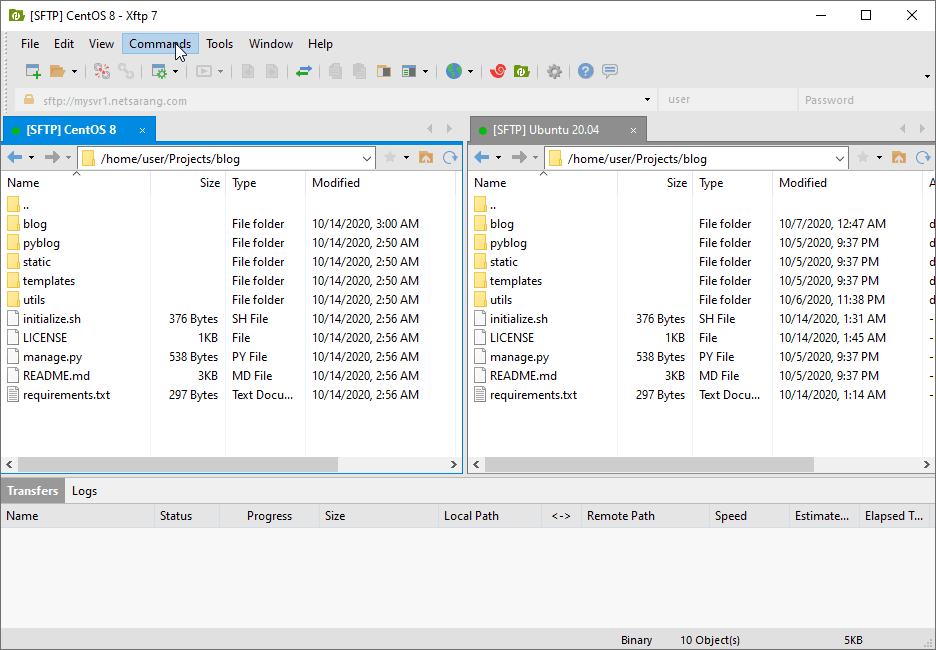This screenshot has height=650, width=936.
Task: Expand CentOS 8 path combo box dropdown
Action: click(367, 159)
